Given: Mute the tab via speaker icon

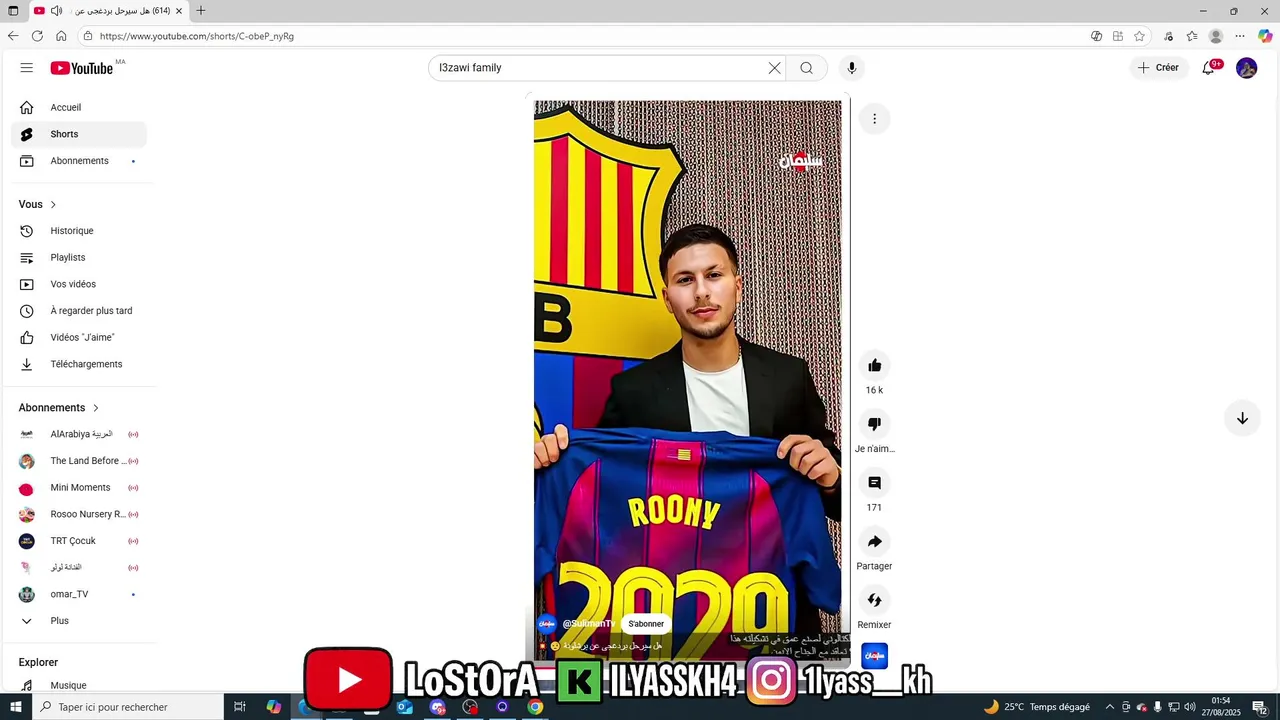Looking at the screenshot, I should (x=57, y=11).
